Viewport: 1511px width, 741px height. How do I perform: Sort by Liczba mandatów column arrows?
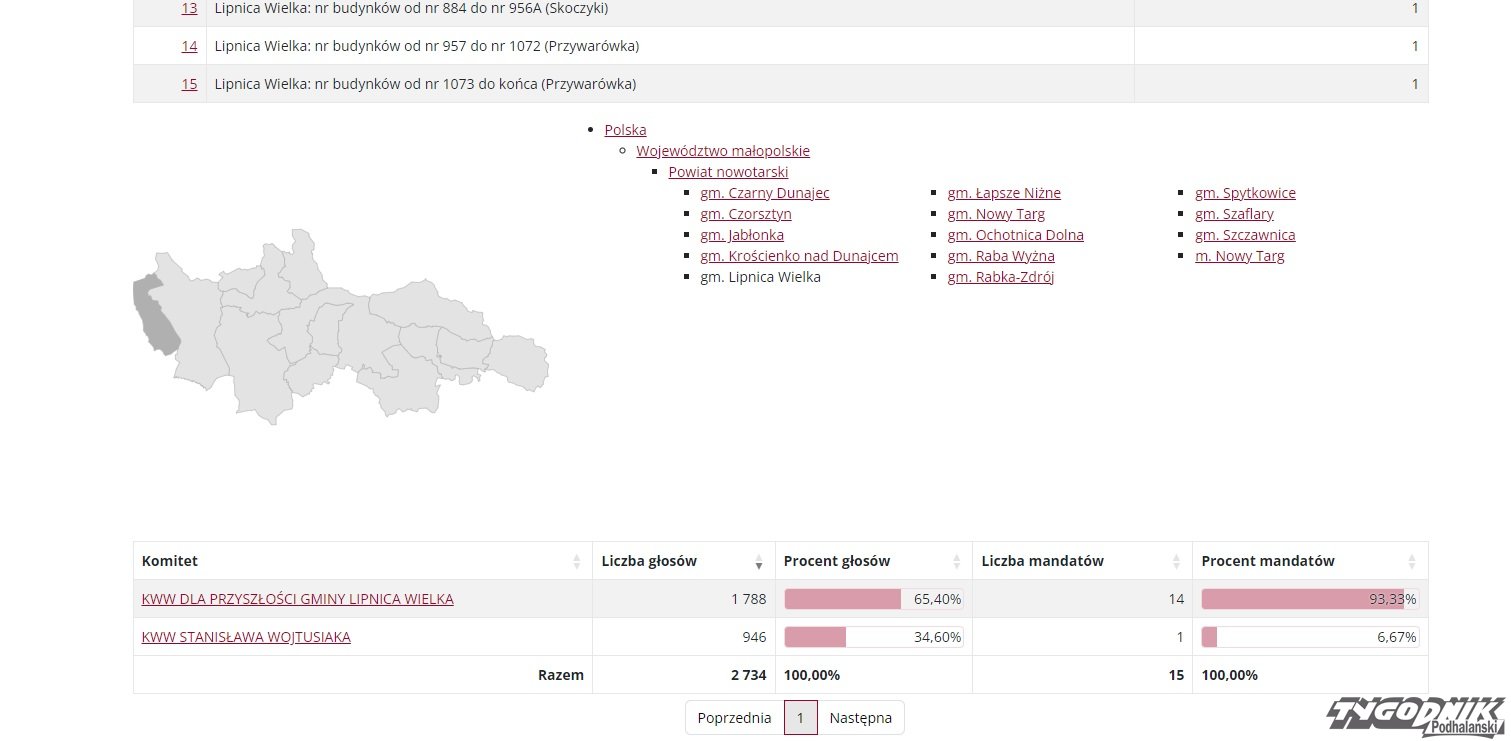tap(1177, 561)
